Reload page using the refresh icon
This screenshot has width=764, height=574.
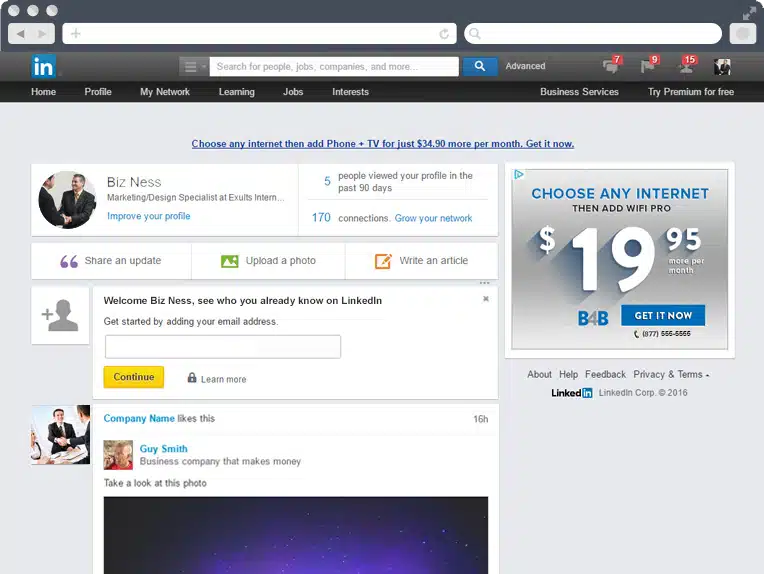(444, 34)
